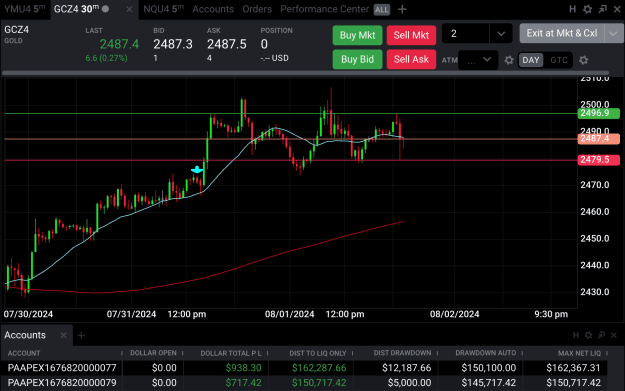Click the Sell Mkt button
This screenshot has height=391, width=625.
coord(411,35)
